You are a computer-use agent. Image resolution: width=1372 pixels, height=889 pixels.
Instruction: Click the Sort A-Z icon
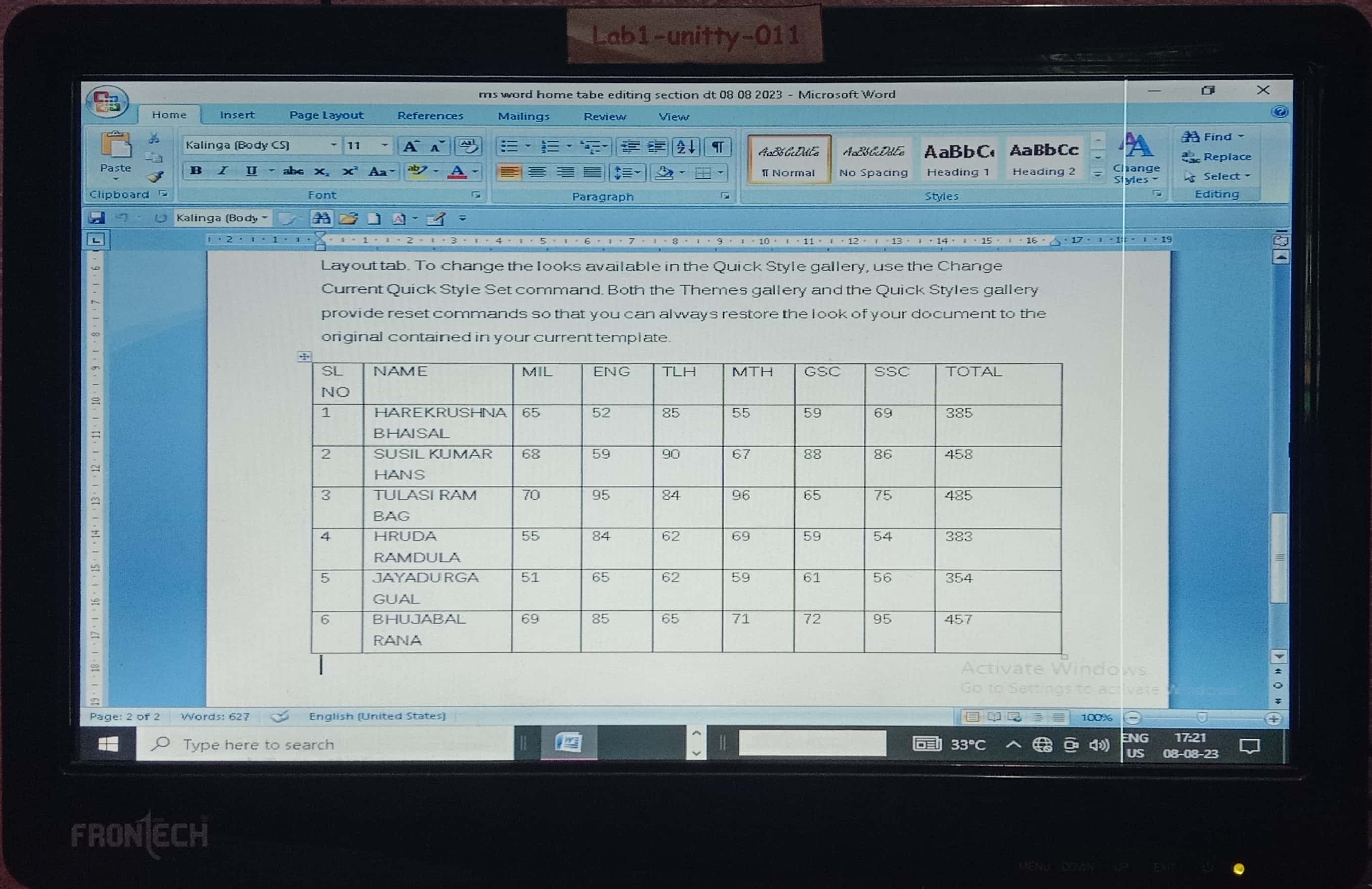[686, 146]
